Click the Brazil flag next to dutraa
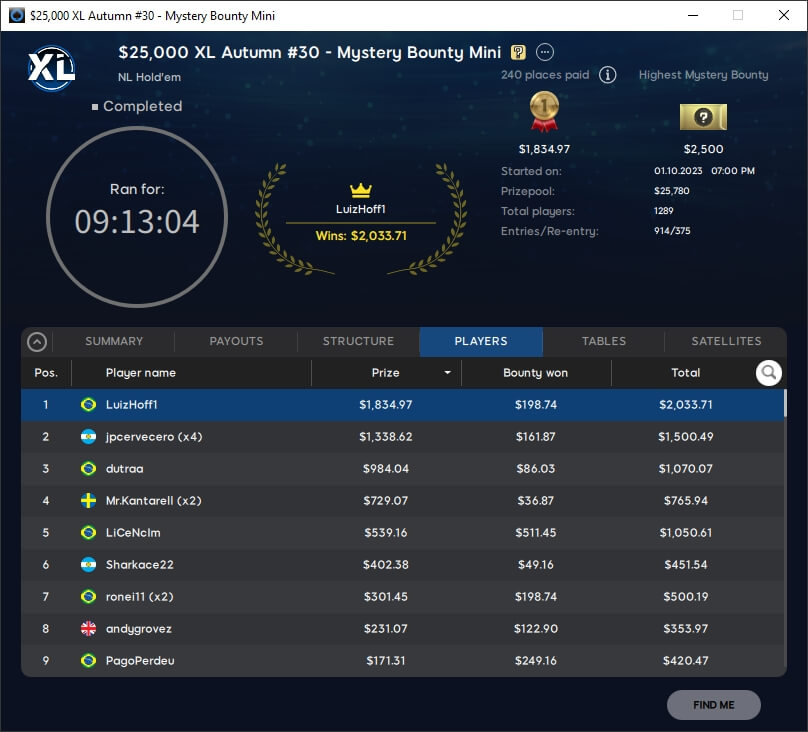 point(89,469)
